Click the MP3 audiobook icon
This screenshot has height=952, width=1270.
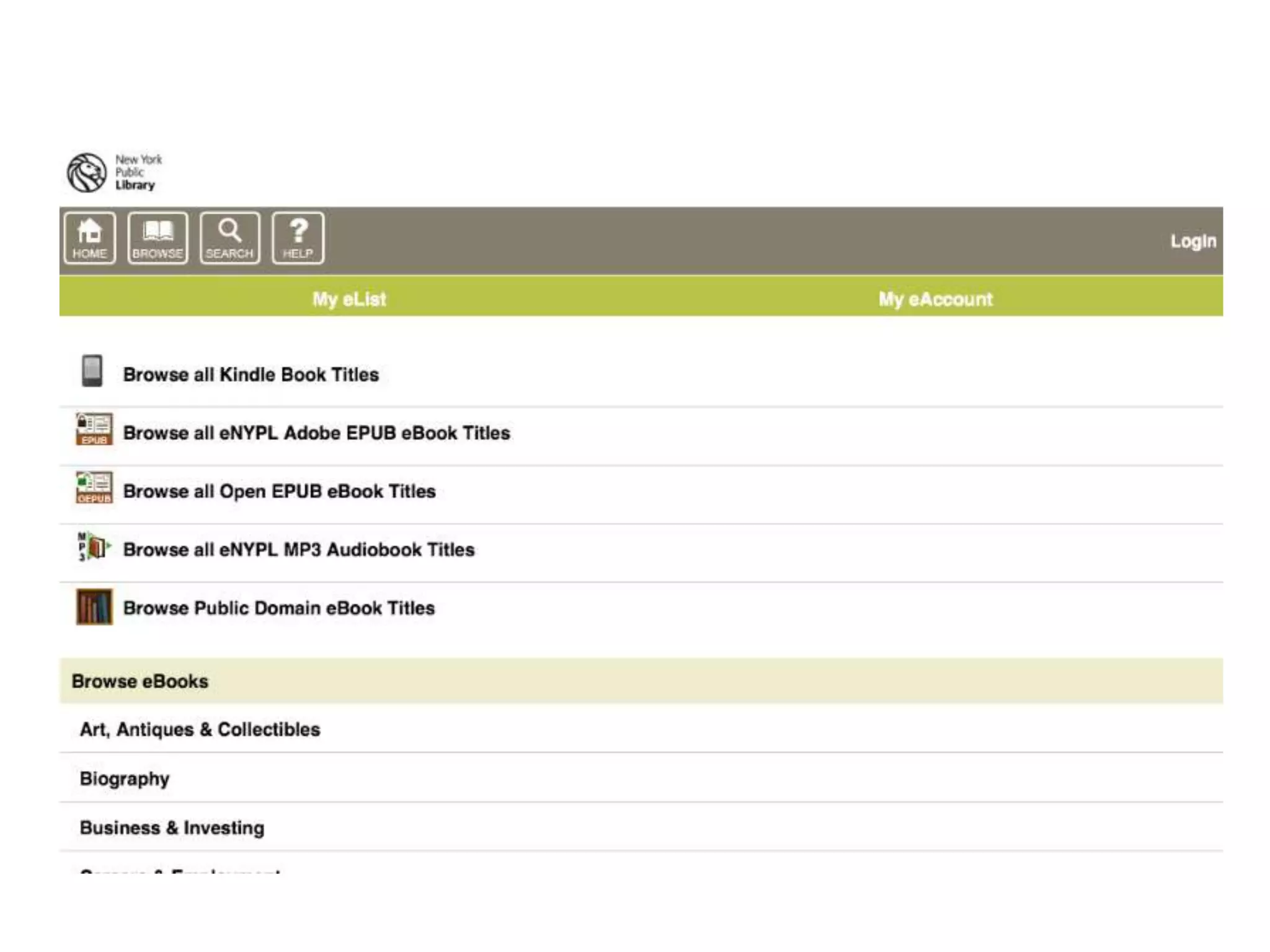[93, 547]
